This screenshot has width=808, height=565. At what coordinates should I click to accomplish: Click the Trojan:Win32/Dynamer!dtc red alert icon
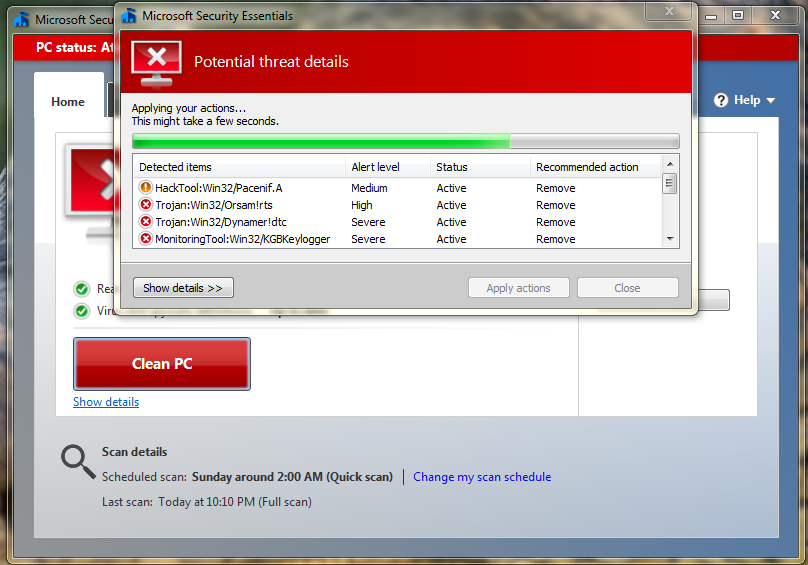[146, 222]
